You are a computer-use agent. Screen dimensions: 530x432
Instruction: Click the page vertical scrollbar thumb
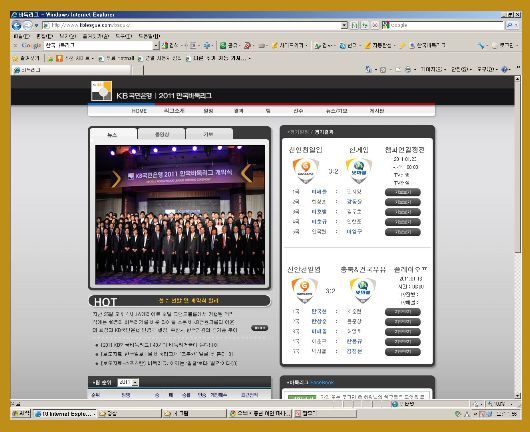(517, 167)
